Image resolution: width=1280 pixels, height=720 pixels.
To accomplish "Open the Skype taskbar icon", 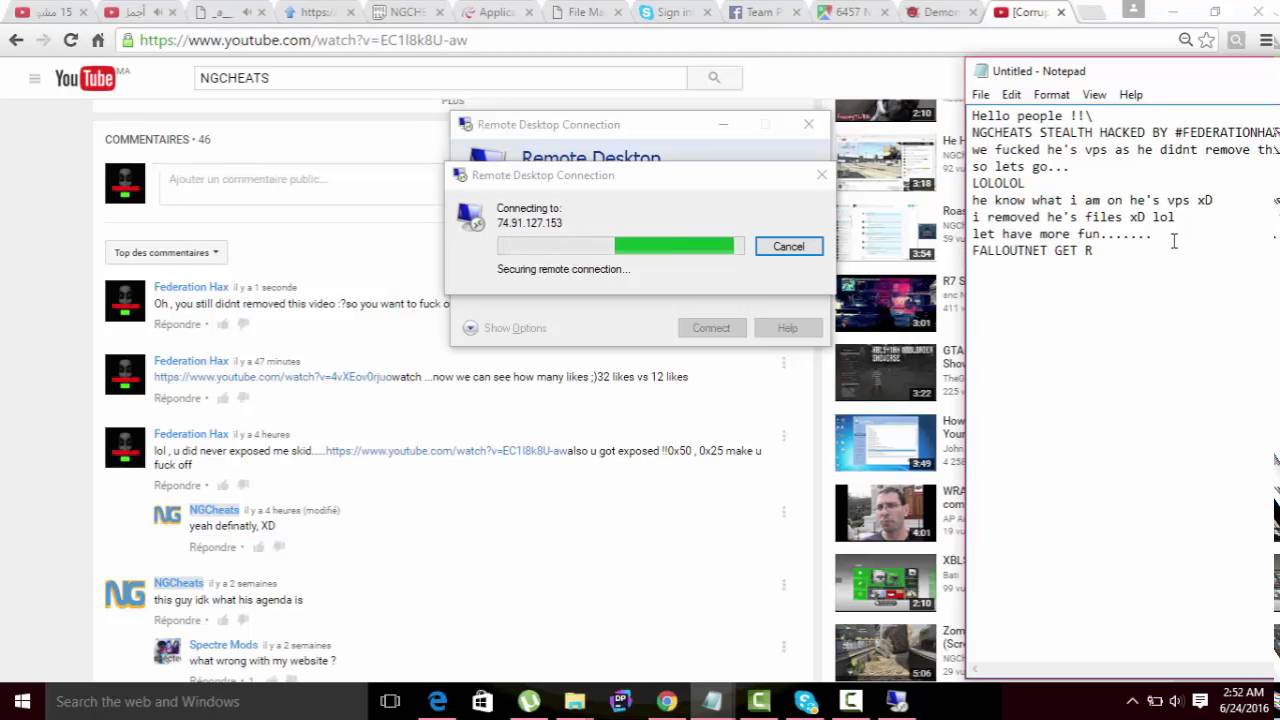I will click(805, 701).
